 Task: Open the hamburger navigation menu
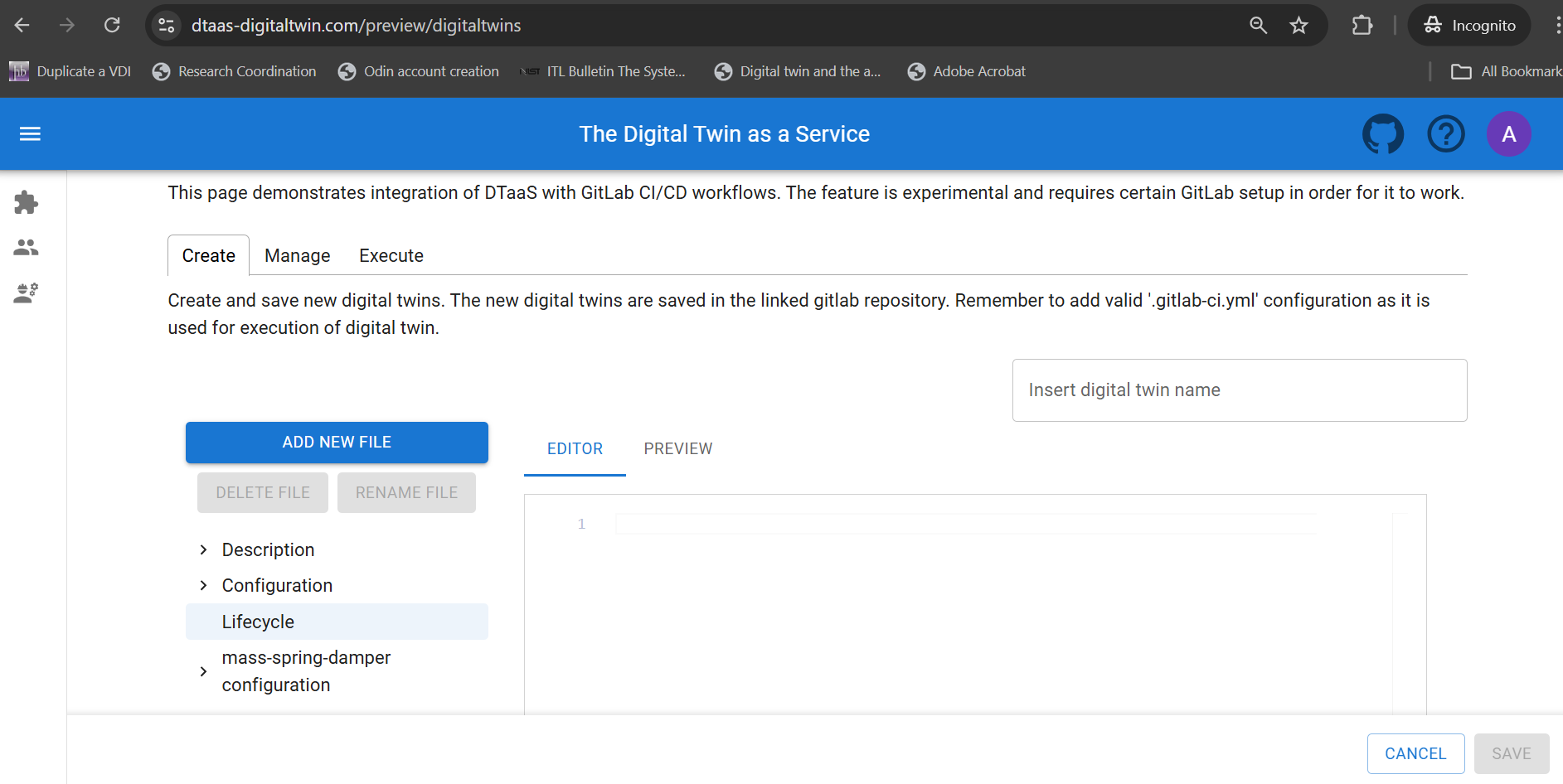click(x=30, y=134)
